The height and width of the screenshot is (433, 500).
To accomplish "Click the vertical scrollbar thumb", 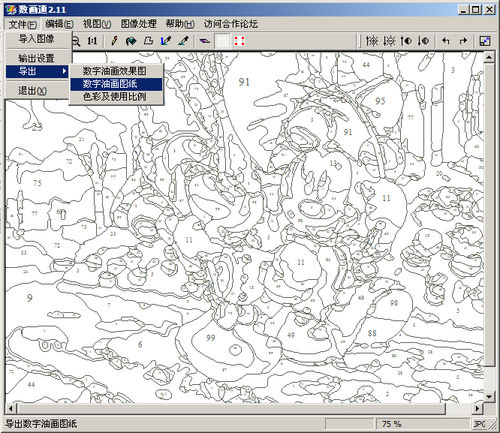I will [489, 214].
